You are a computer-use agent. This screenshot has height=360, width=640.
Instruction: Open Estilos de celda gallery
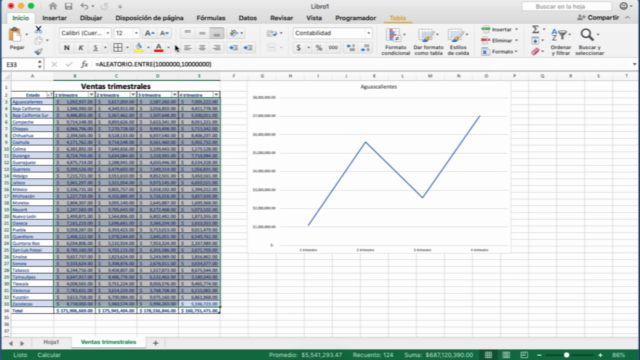tap(458, 42)
